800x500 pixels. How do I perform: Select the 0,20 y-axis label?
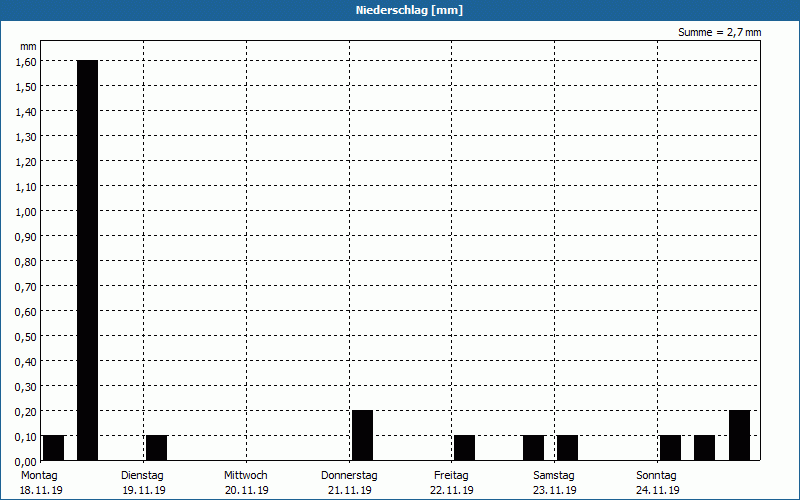pyautogui.click(x=26, y=412)
